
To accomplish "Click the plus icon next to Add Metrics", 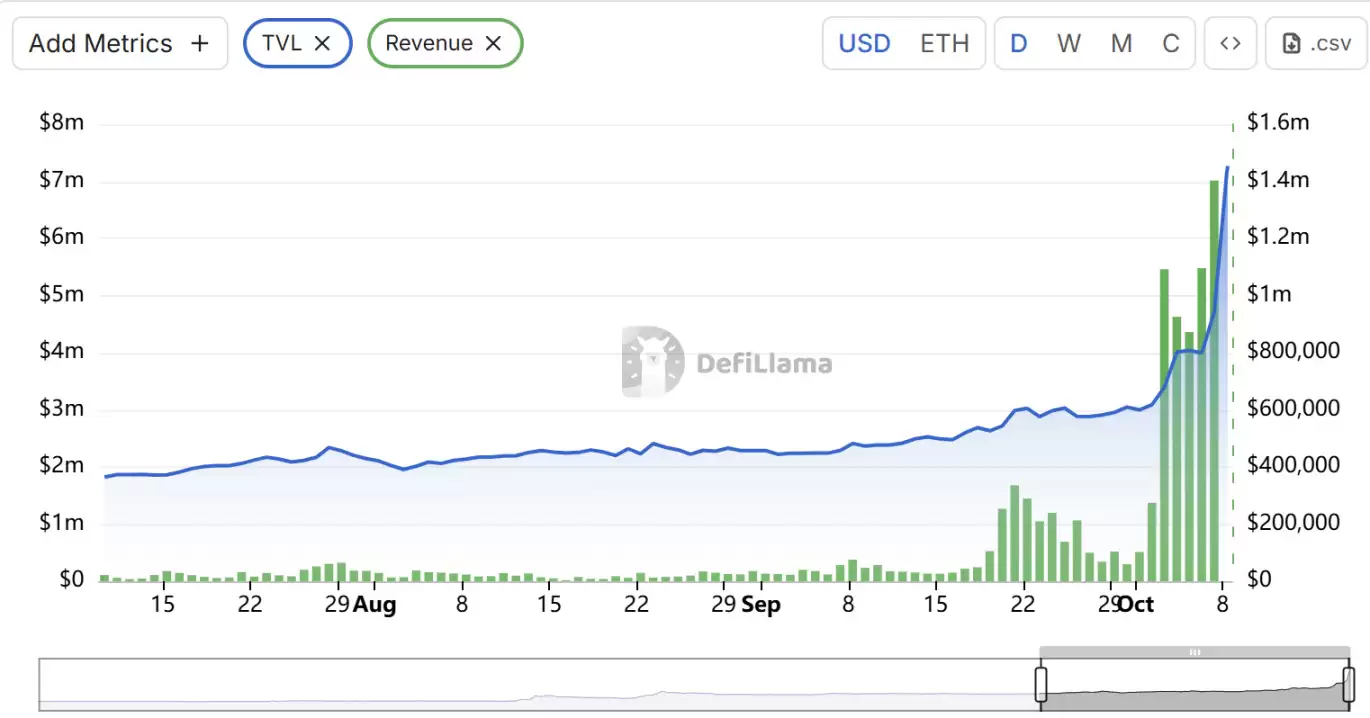I will coord(199,43).
